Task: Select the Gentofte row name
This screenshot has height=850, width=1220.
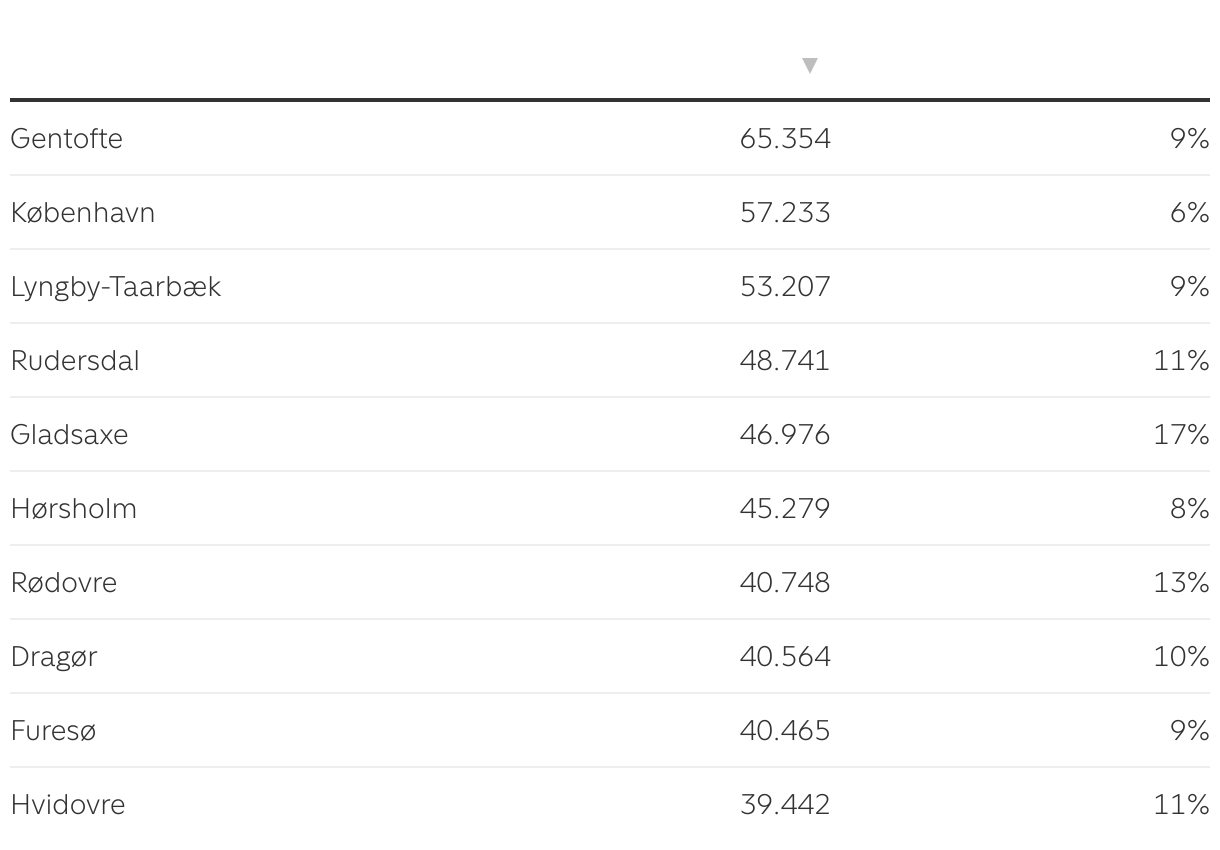Action: tap(67, 138)
